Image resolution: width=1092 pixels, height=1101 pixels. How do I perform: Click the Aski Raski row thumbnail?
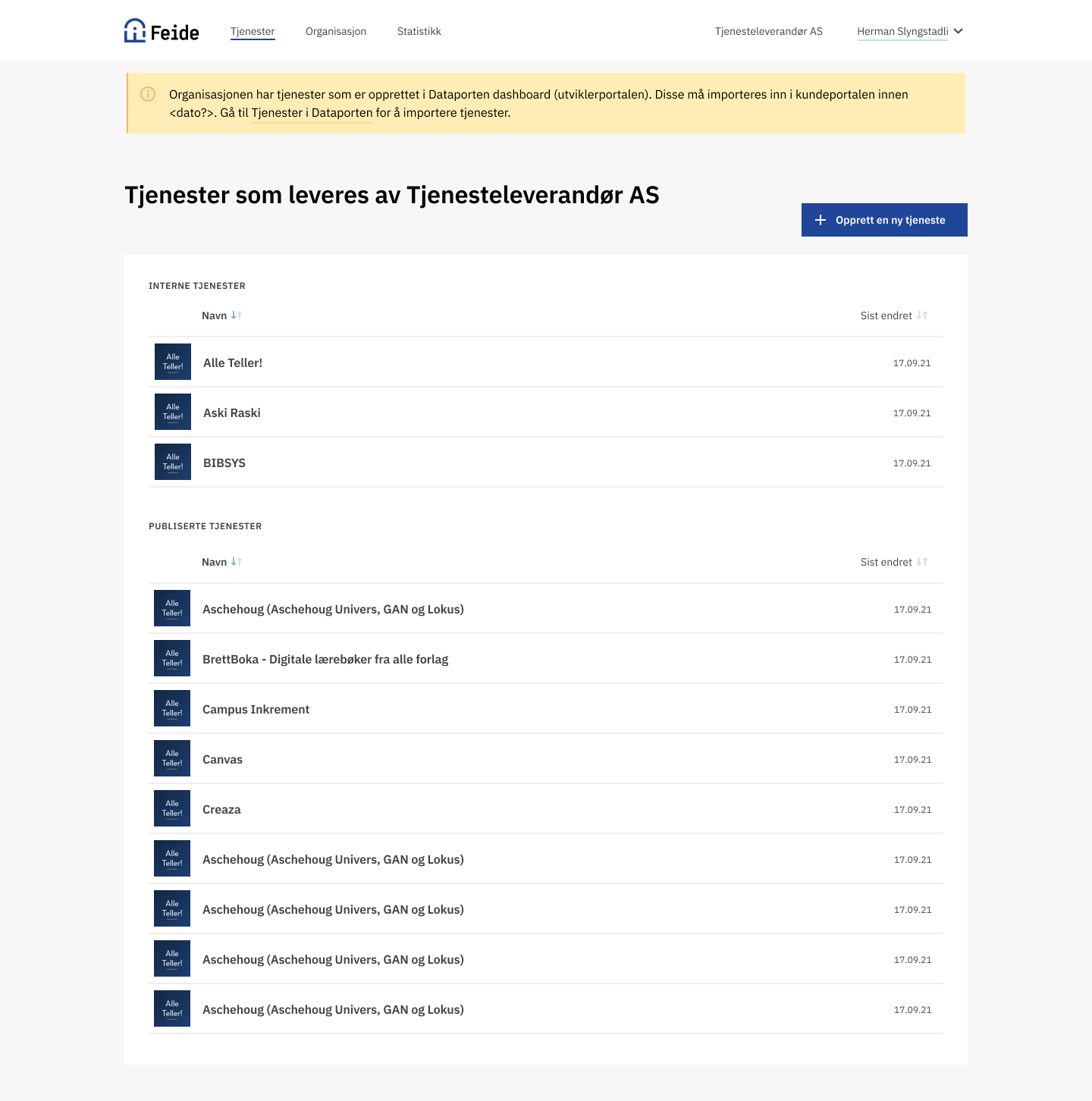pos(173,412)
